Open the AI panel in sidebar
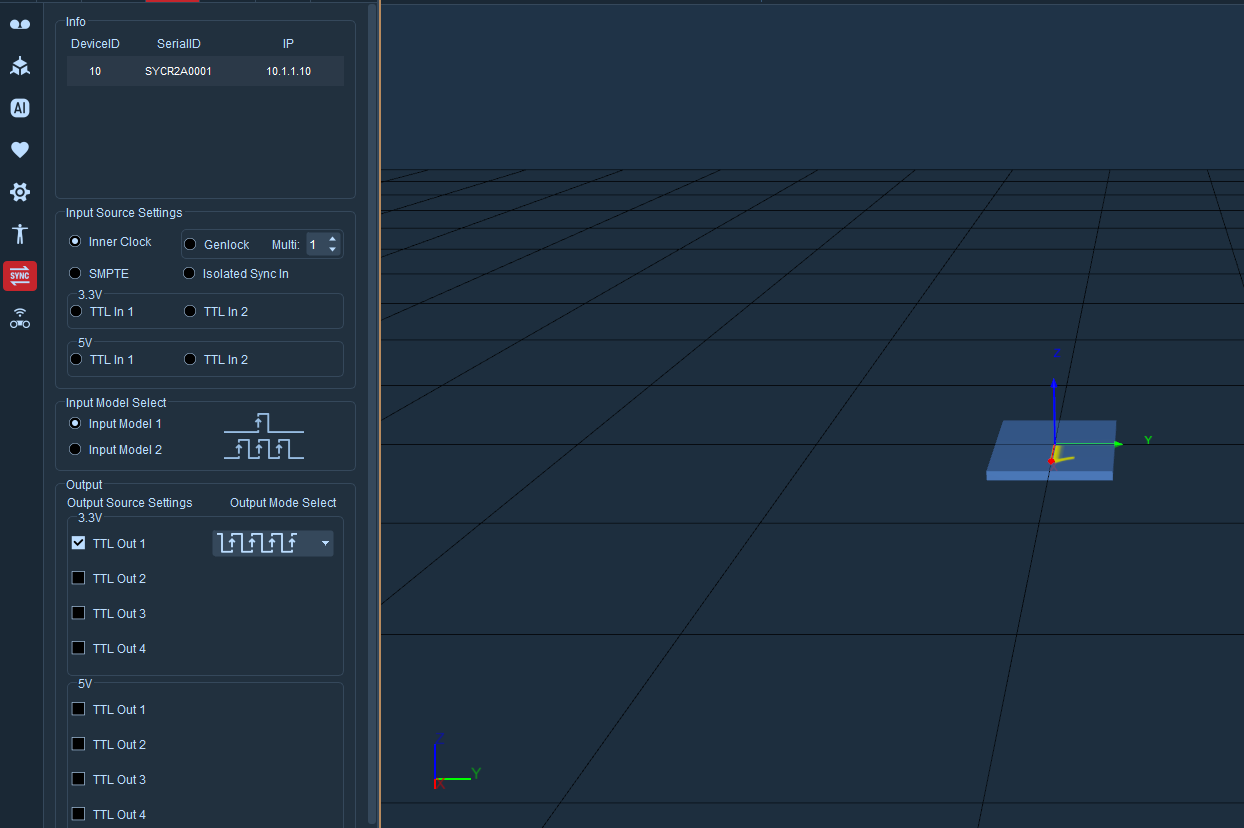1244x828 pixels. [x=20, y=108]
